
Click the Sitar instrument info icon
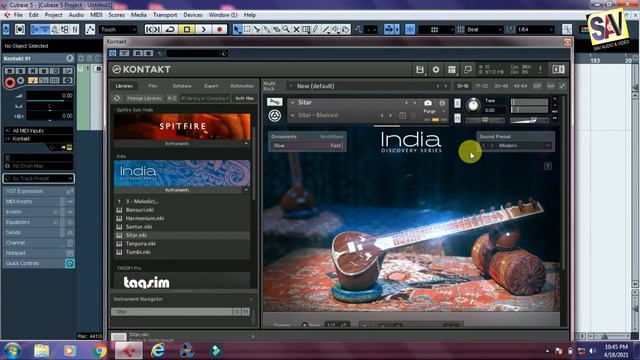point(442,103)
